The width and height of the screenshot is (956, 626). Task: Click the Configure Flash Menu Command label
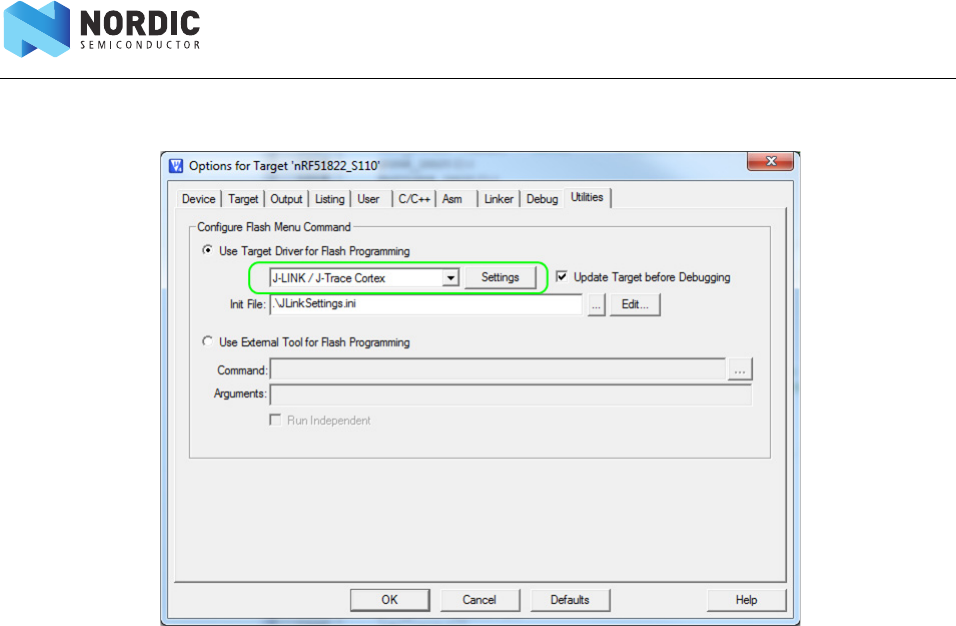274,227
